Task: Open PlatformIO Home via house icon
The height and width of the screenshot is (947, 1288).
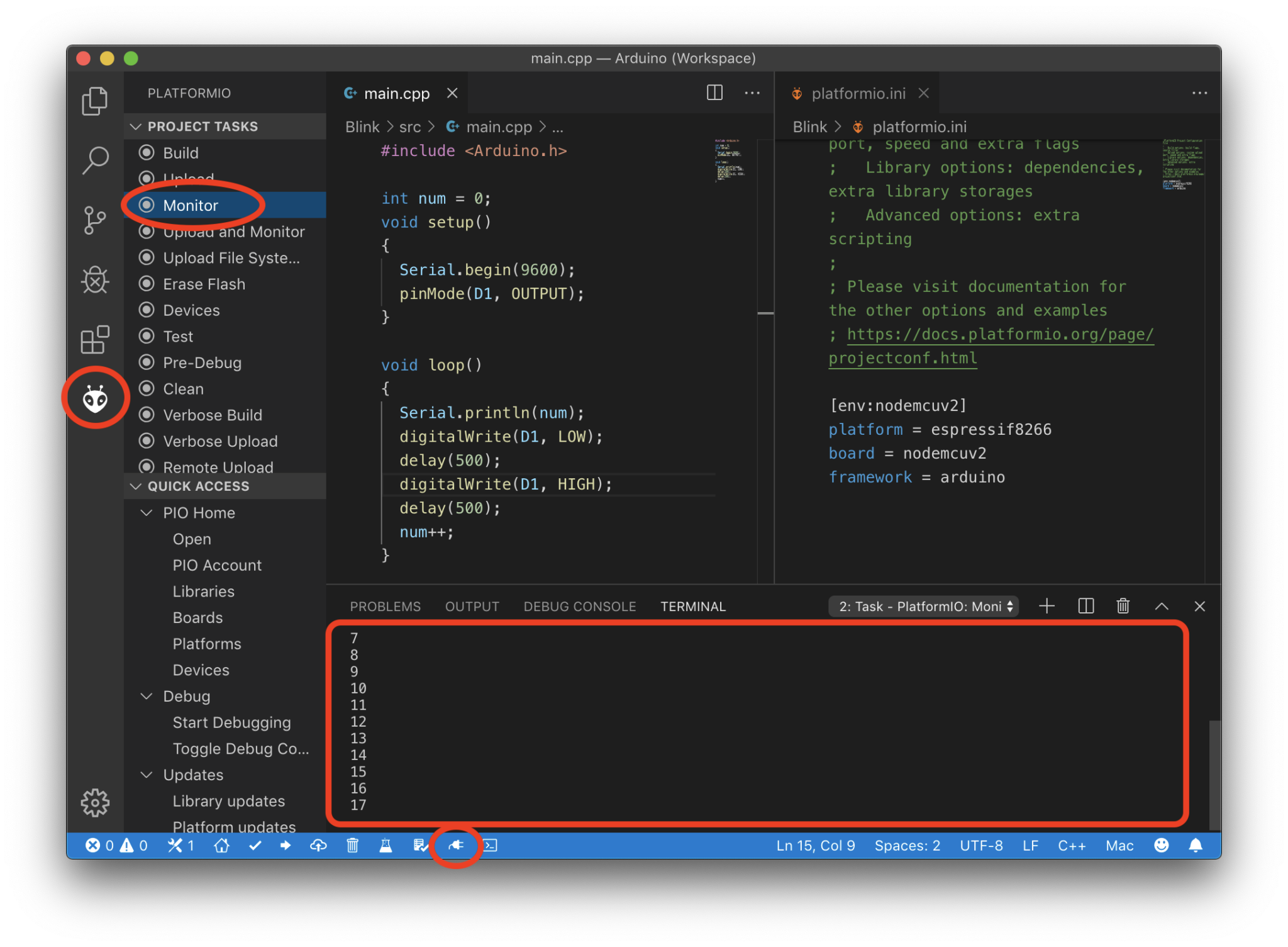Action: click(221, 846)
